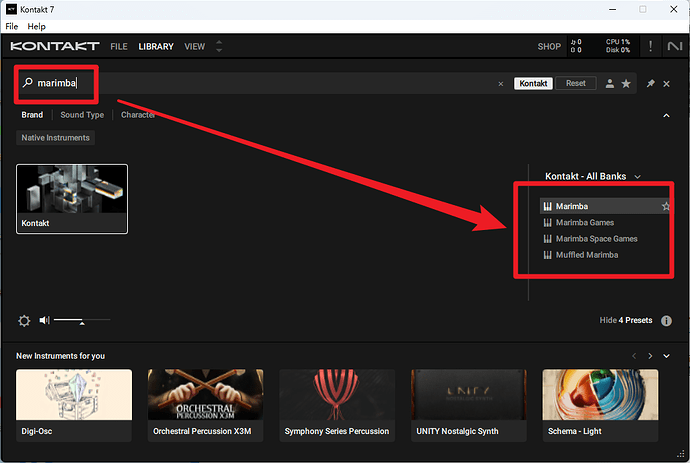Pin the browser with the pin icon
This screenshot has width=690, height=463.
click(x=650, y=83)
